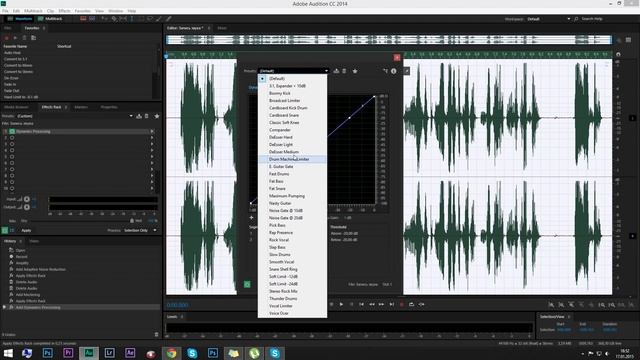The width and height of the screenshot is (640, 360).
Task: Rewind transport button
Action: click(371, 304)
